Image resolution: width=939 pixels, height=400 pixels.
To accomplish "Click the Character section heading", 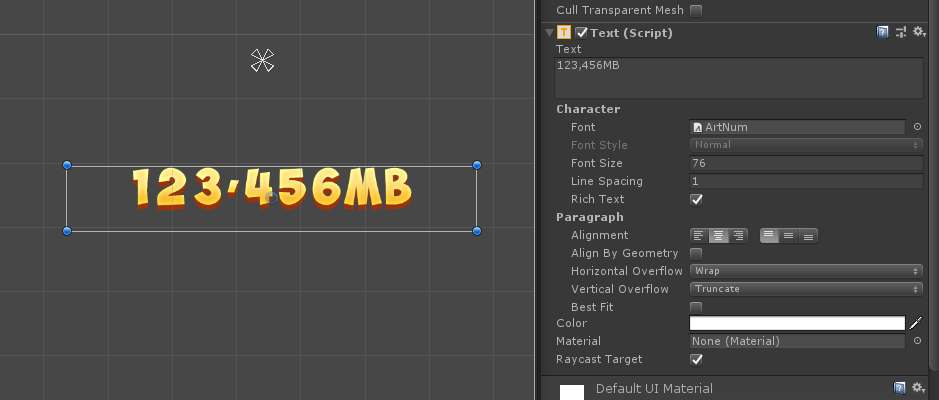I will point(587,109).
